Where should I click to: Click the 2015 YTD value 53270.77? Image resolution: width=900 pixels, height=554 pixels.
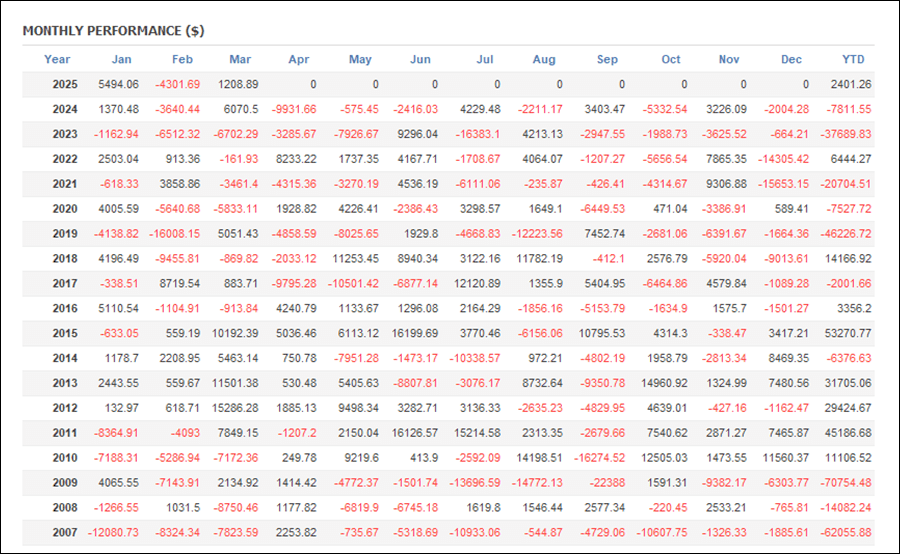coord(846,333)
